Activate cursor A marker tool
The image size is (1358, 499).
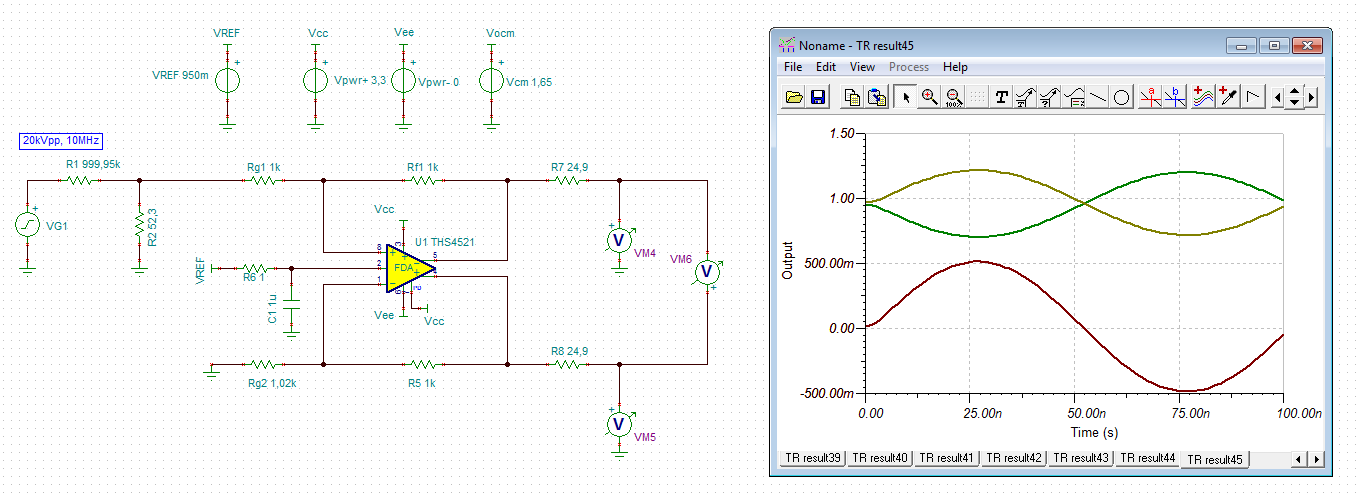[x=1150, y=97]
